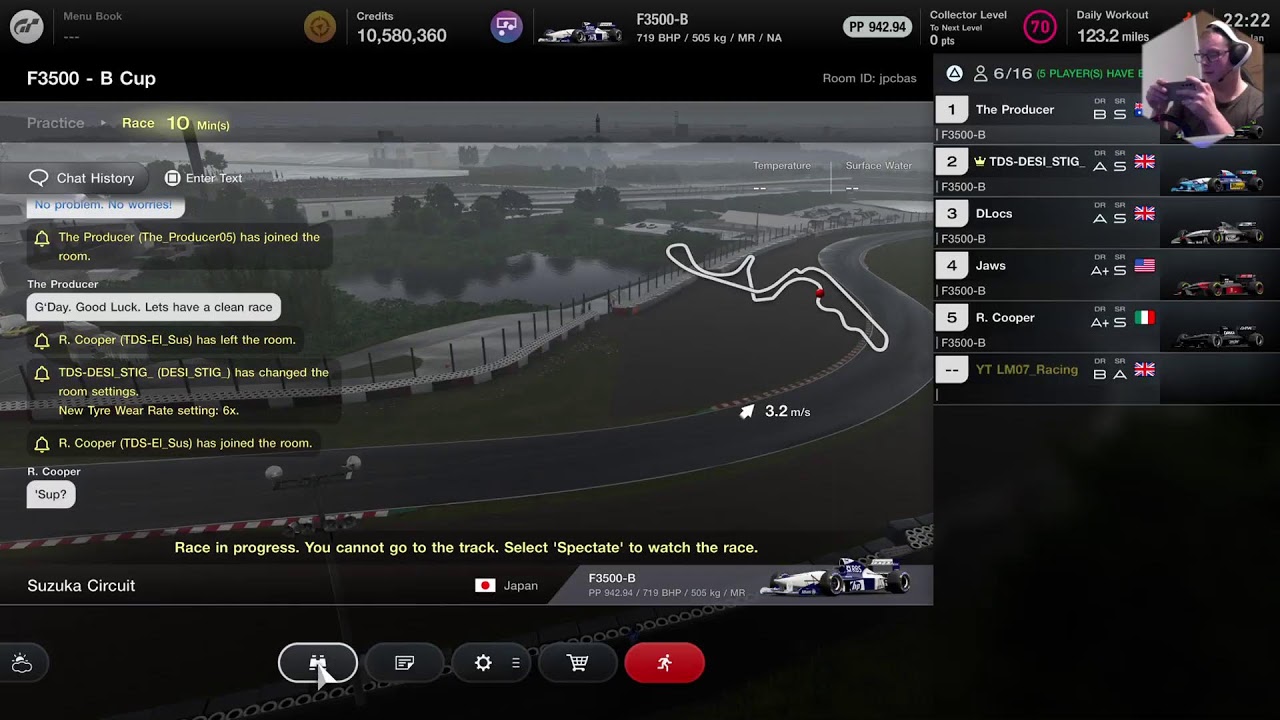
Task: Click the F3500-B car thumbnail in top bar
Action: 580,32
